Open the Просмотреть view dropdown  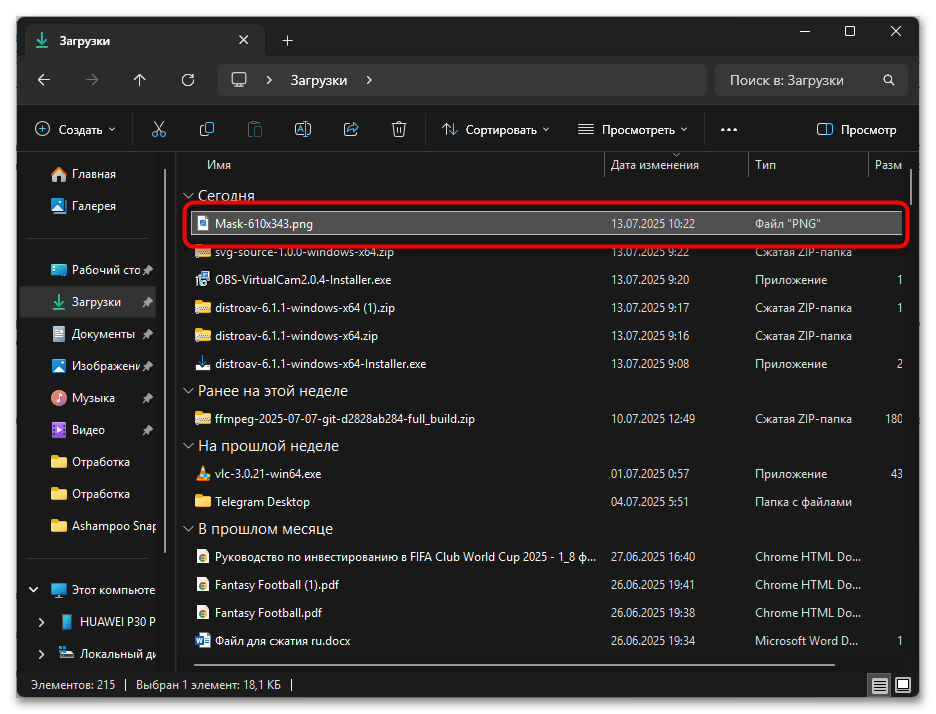point(633,130)
